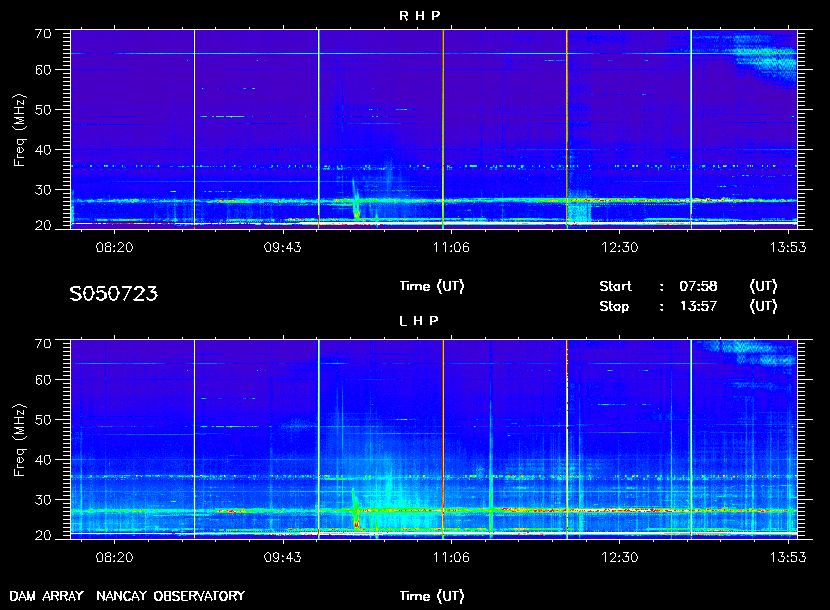The width and height of the screenshot is (830, 610).
Task: Click the 11:06 tick label under RHP plot
Action: click(451, 247)
